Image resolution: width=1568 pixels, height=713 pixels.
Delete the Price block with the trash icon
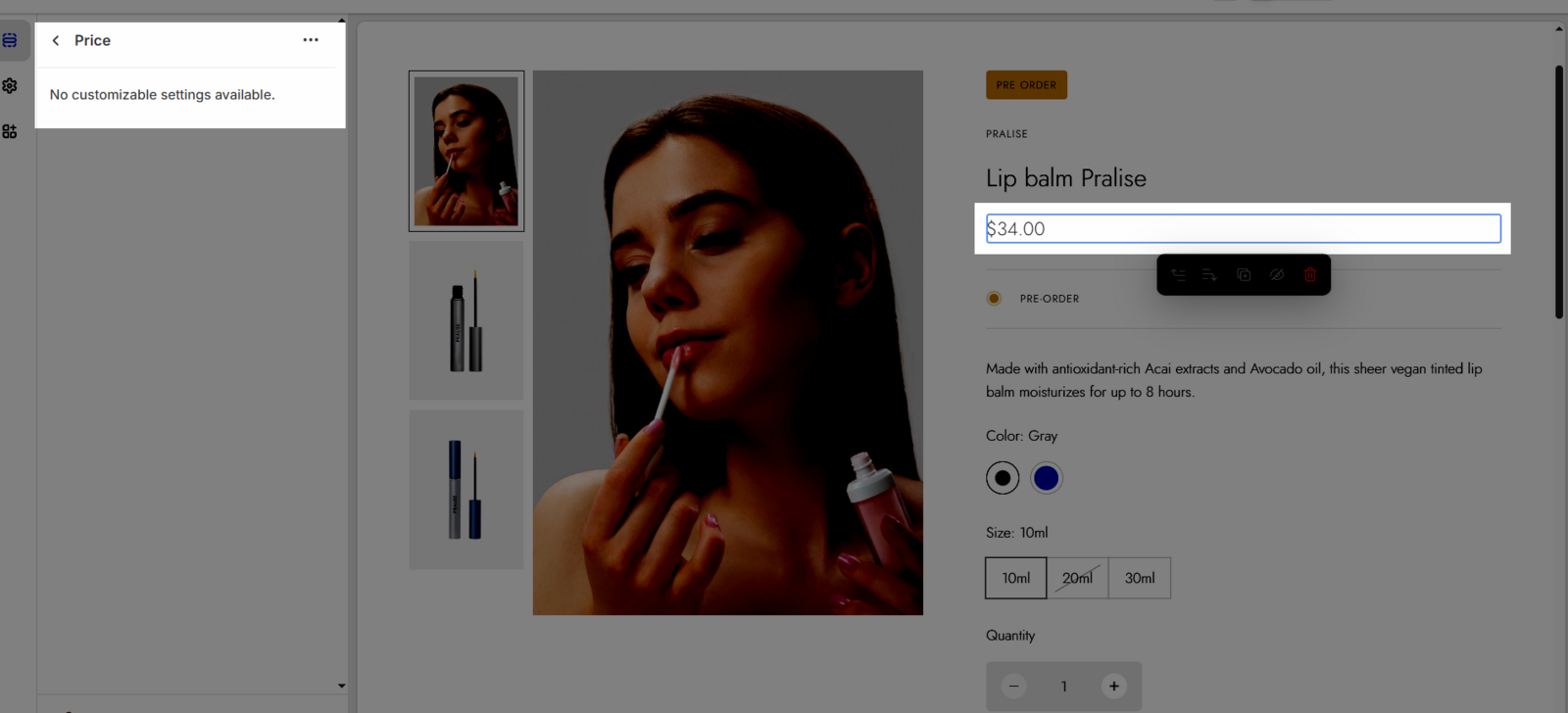tap(1310, 275)
